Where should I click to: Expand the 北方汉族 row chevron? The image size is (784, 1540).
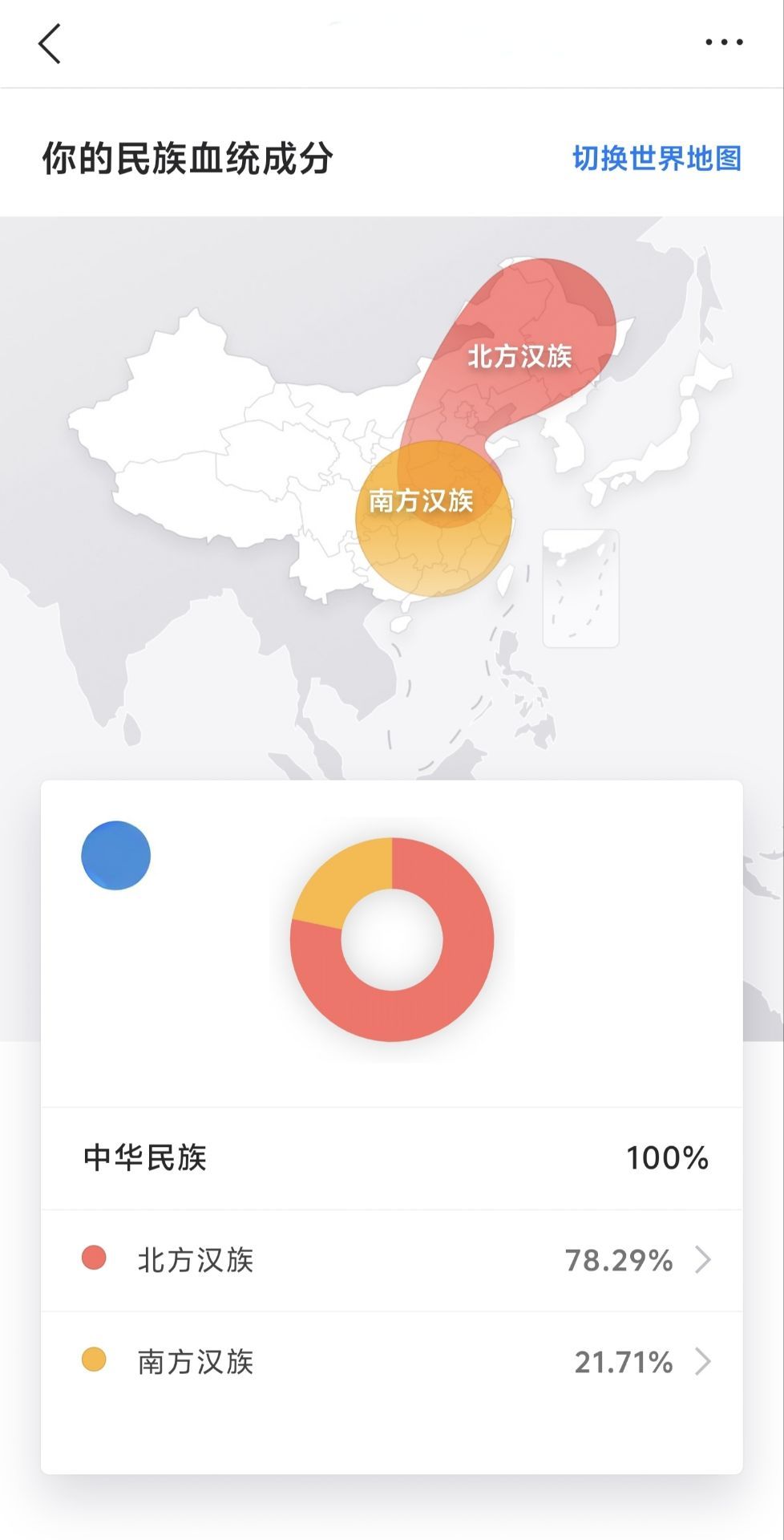coord(703,1260)
